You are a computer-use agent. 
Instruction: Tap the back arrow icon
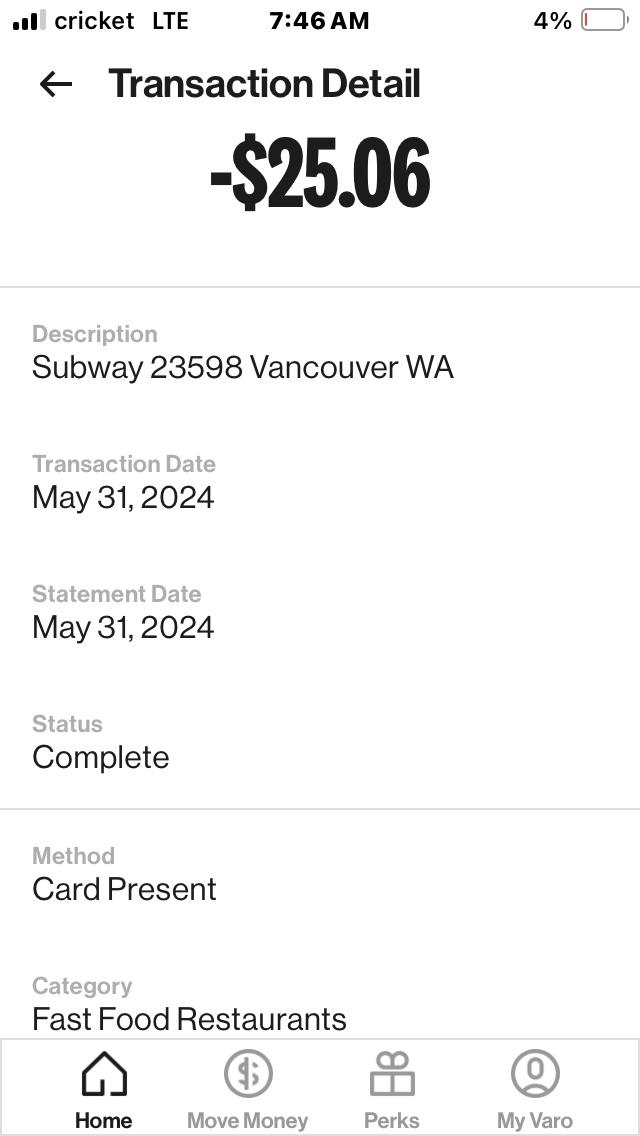(56, 85)
